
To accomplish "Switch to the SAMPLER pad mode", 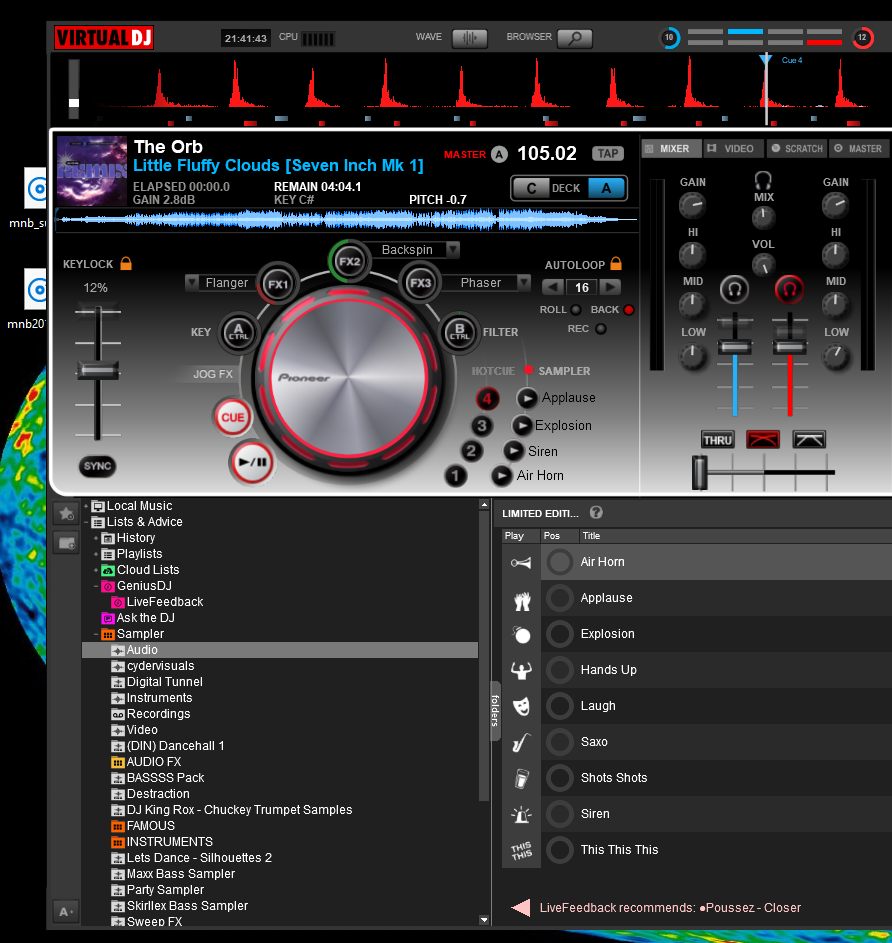I will [564, 371].
